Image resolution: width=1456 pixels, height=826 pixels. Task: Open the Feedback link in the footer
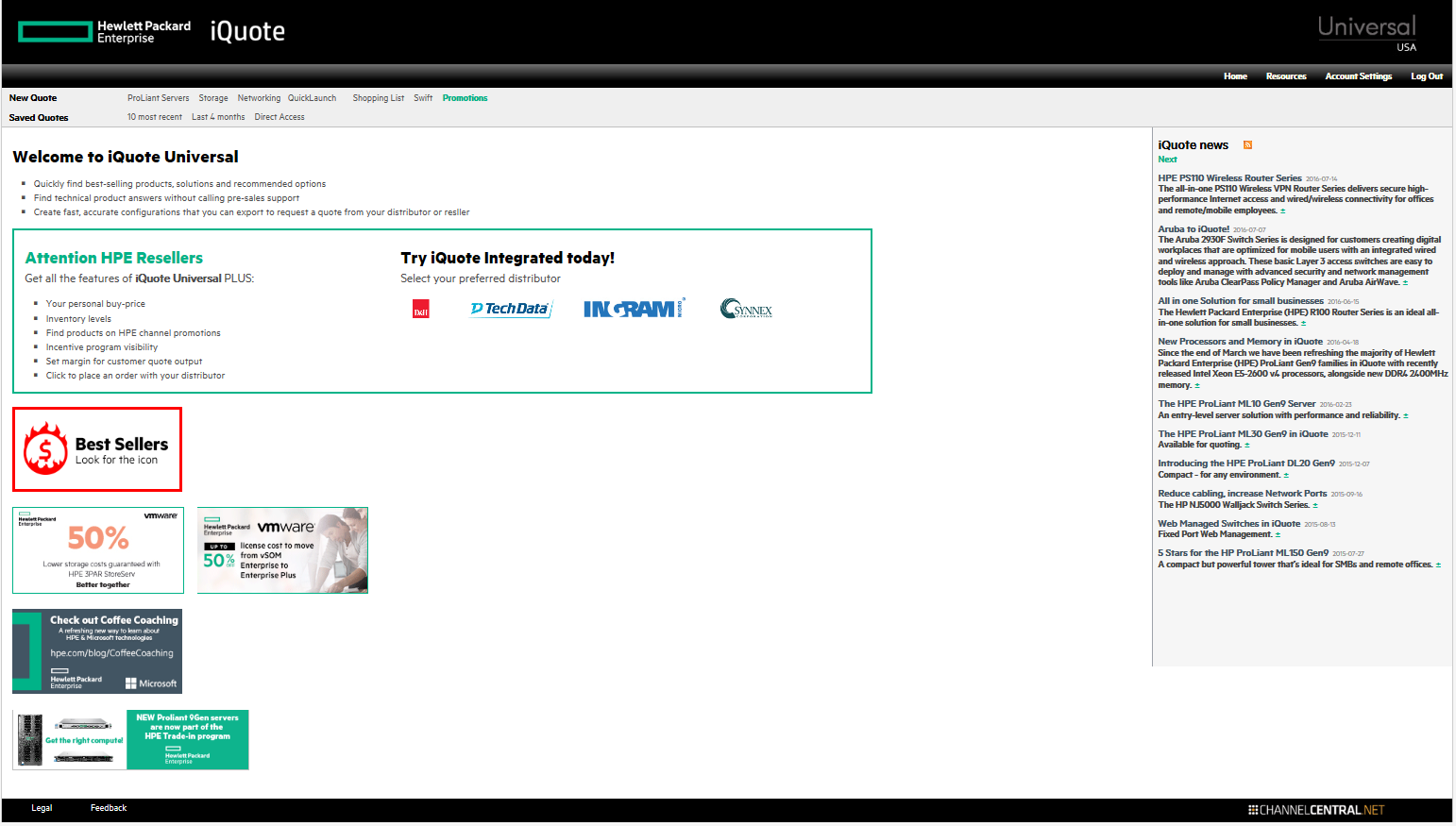point(108,807)
